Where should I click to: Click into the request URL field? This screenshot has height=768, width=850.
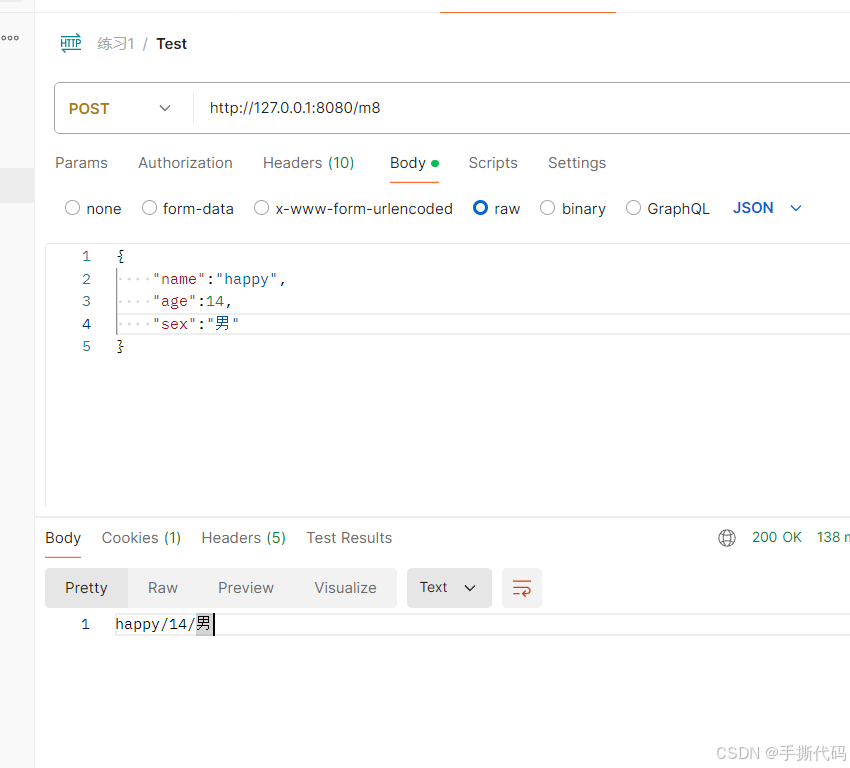[x=520, y=108]
